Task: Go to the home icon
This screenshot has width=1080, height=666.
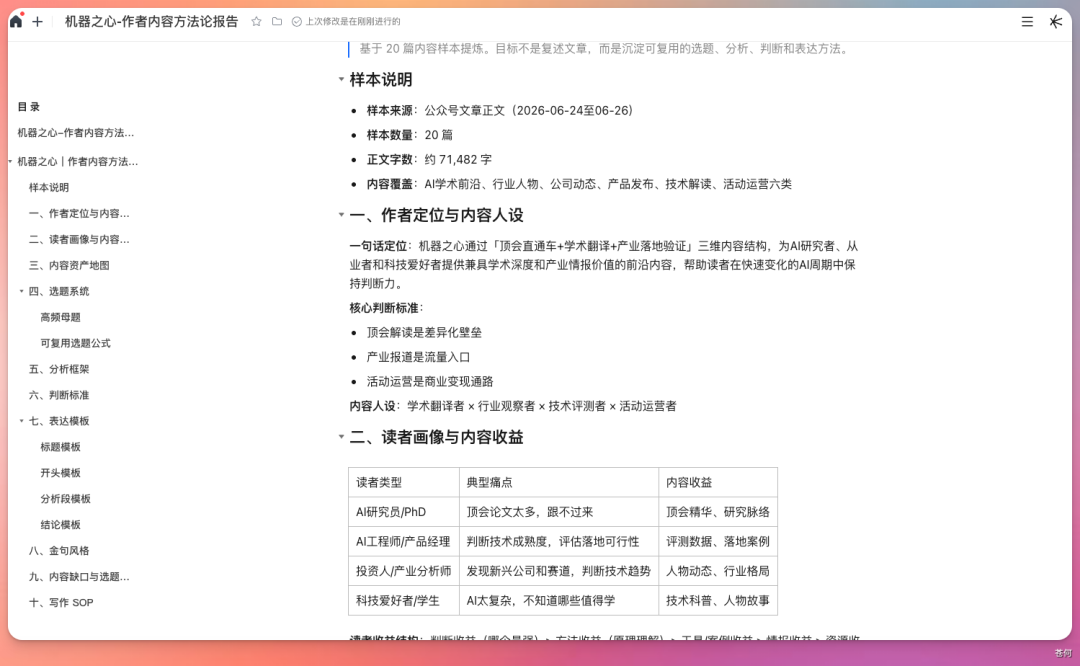Action: pos(16,21)
